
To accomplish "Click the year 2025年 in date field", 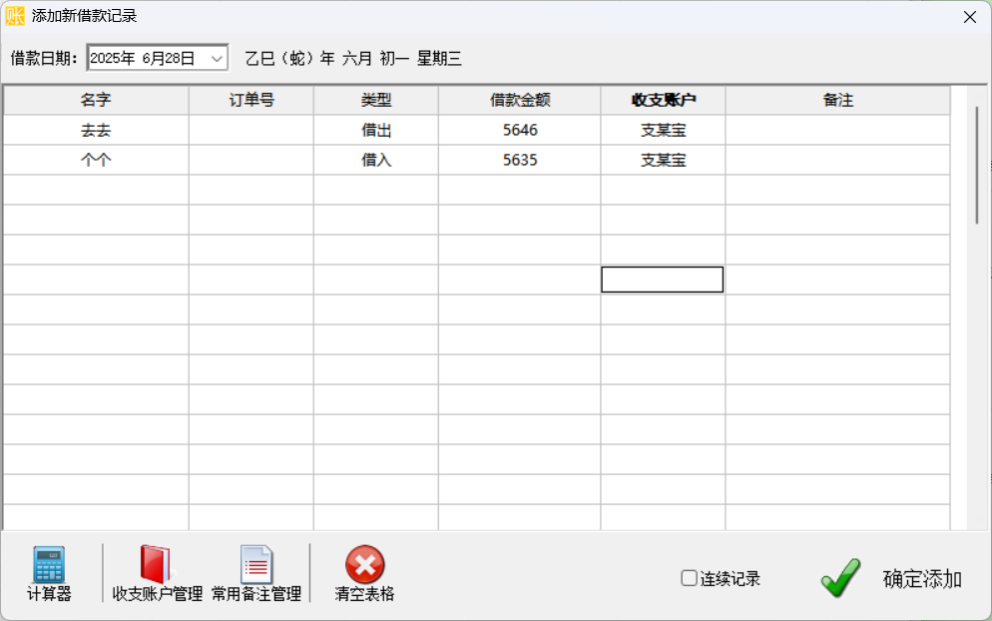I will [x=113, y=59].
